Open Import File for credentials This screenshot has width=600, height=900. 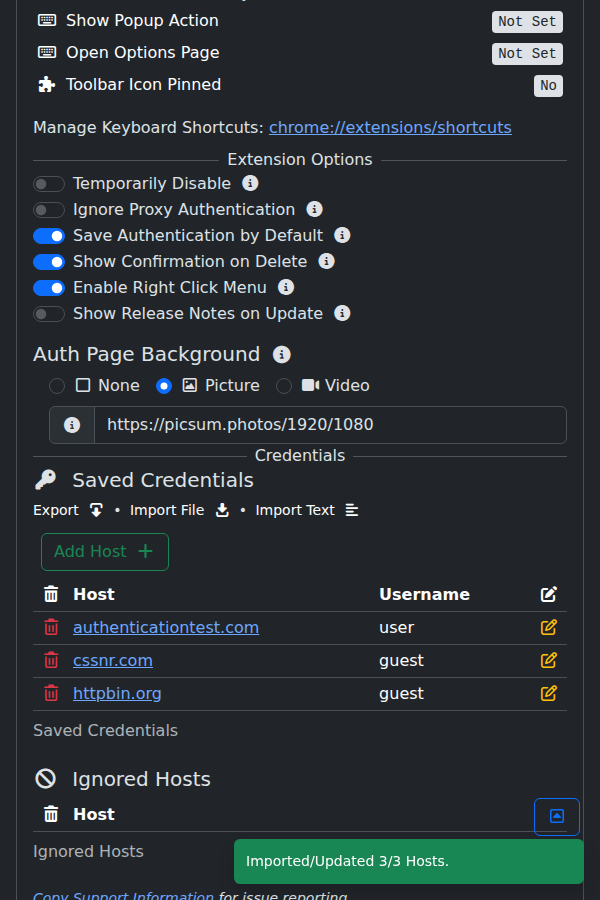point(222,510)
